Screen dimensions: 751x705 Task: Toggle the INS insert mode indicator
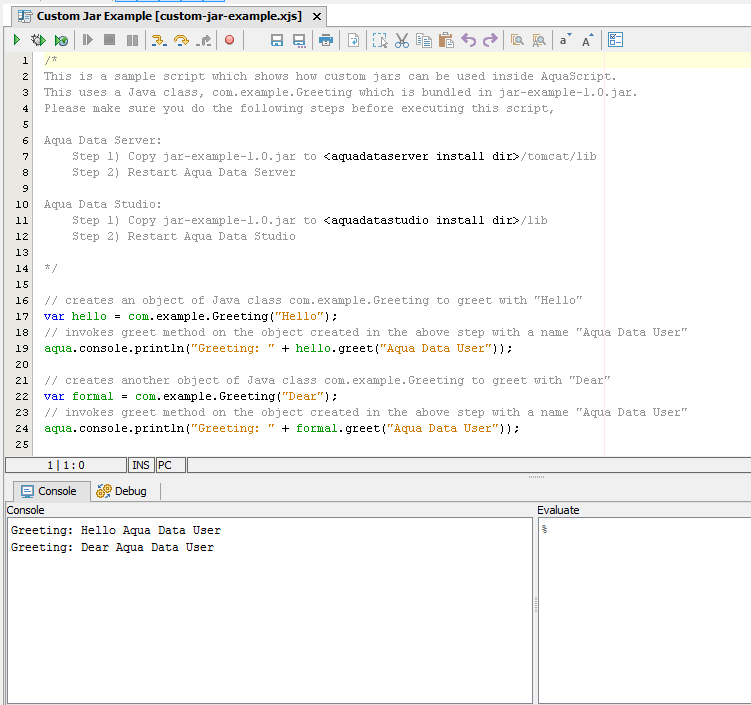point(141,465)
